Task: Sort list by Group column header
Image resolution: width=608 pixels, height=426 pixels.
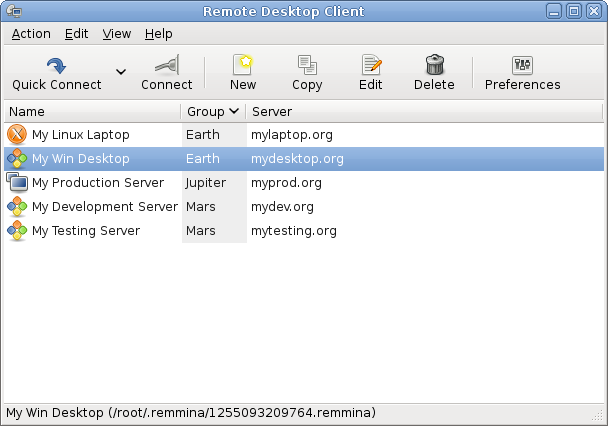Action: 212,111
